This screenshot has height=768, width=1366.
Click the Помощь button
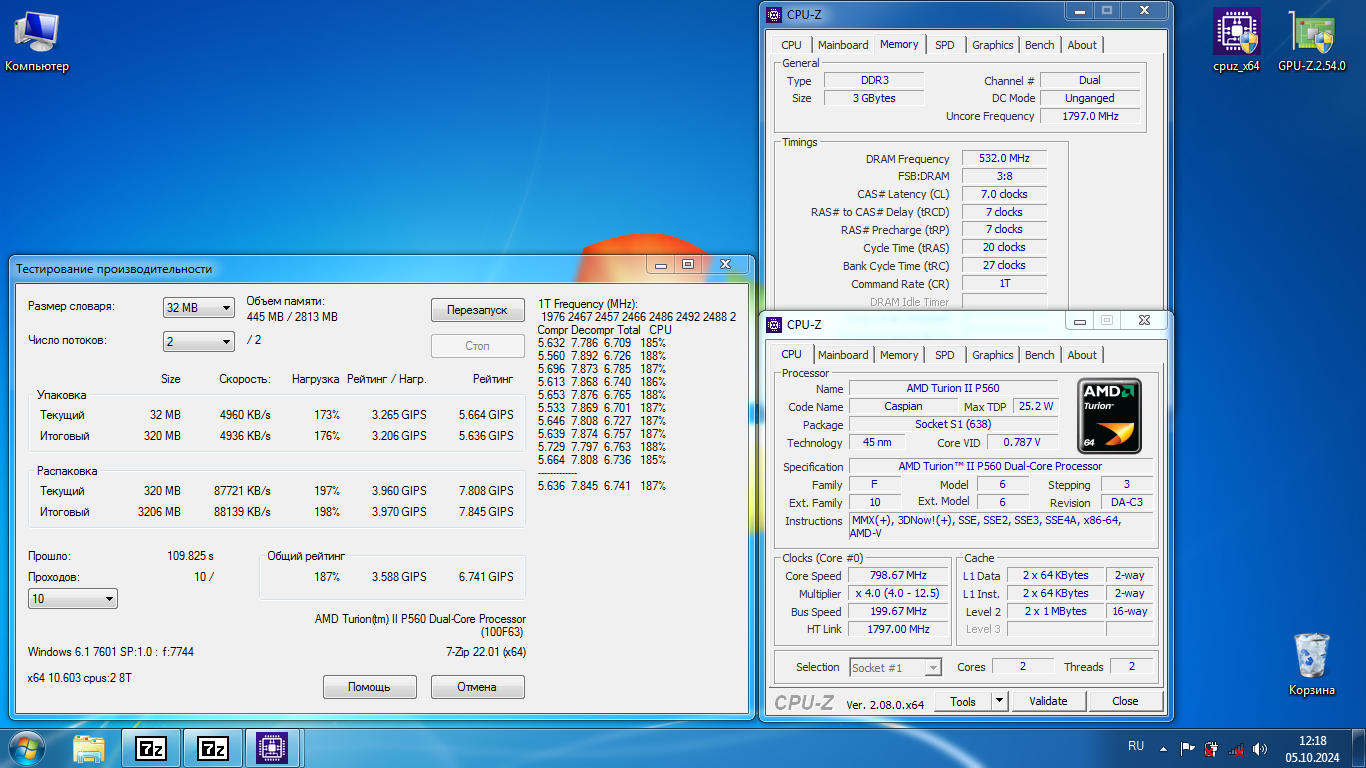370,687
